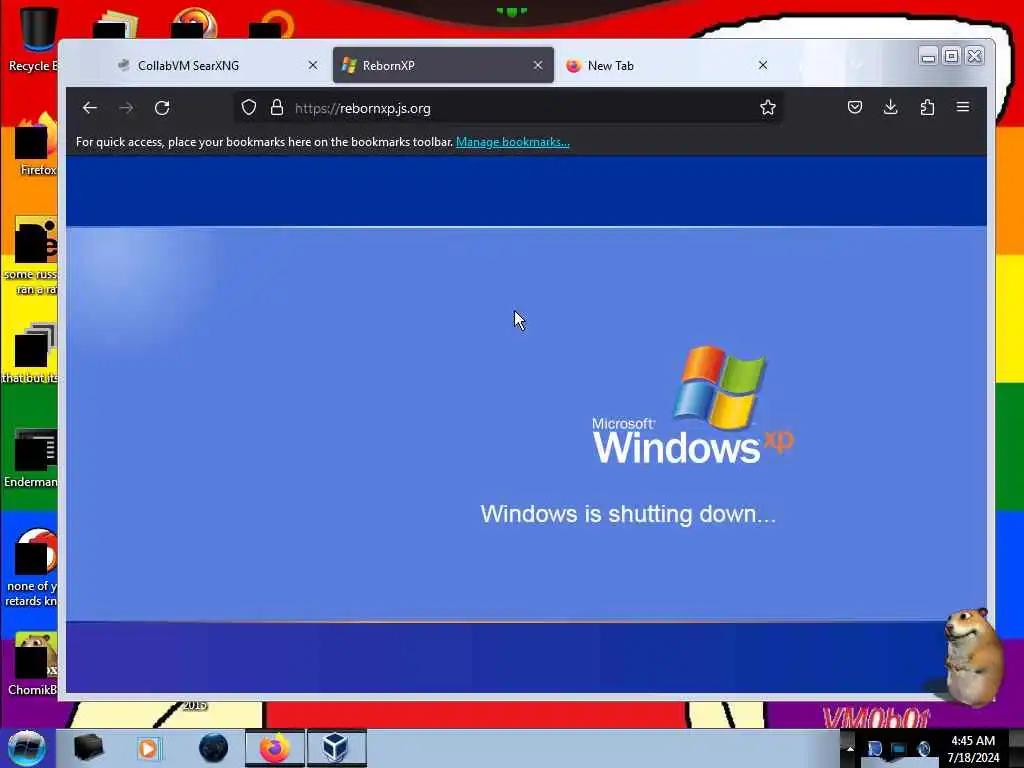The width and height of the screenshot is (1024, 768).
Task: Minimize the Firefox window
Action: 928,57
